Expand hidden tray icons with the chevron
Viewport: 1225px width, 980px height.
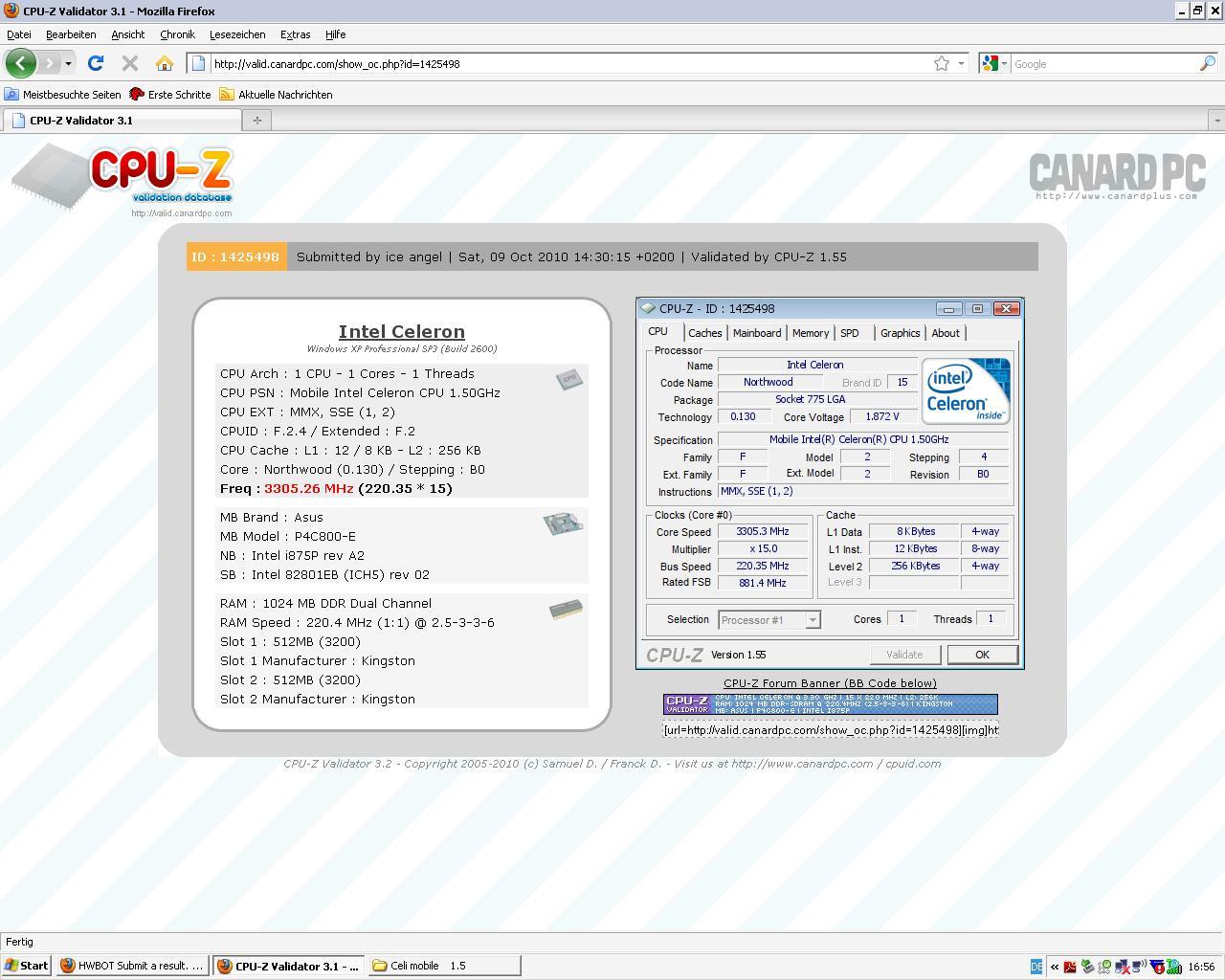tap(1055, 967)
